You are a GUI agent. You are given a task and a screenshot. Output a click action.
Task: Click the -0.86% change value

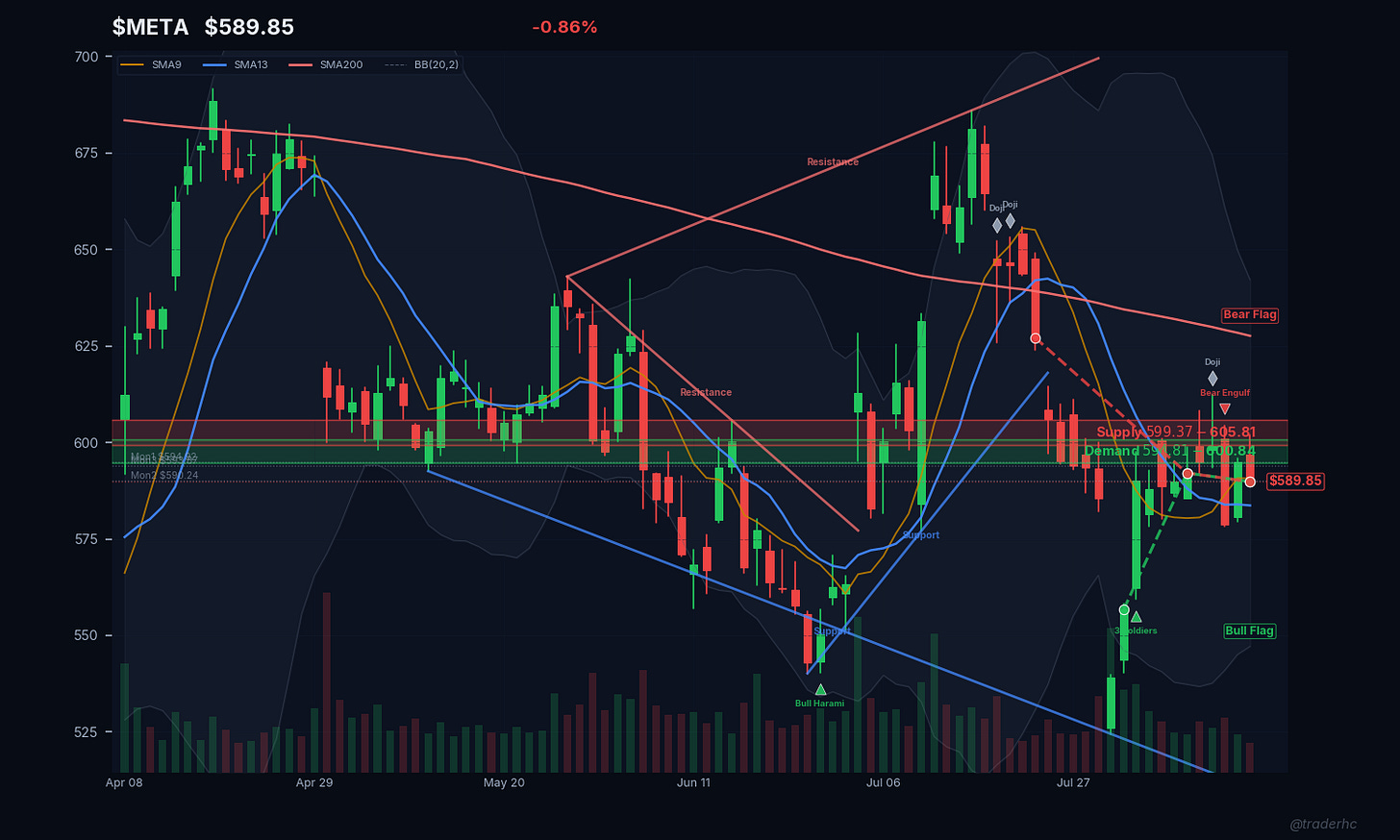[564, 27]
